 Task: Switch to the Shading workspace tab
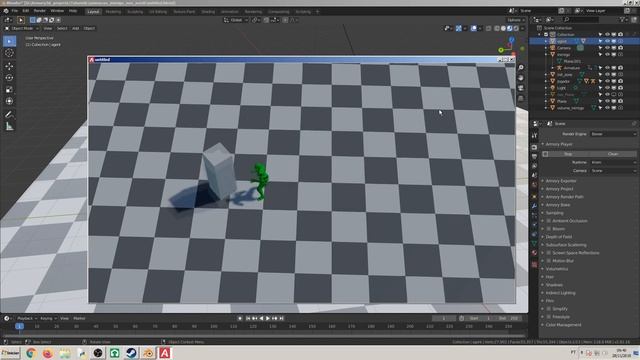point(208,12)
